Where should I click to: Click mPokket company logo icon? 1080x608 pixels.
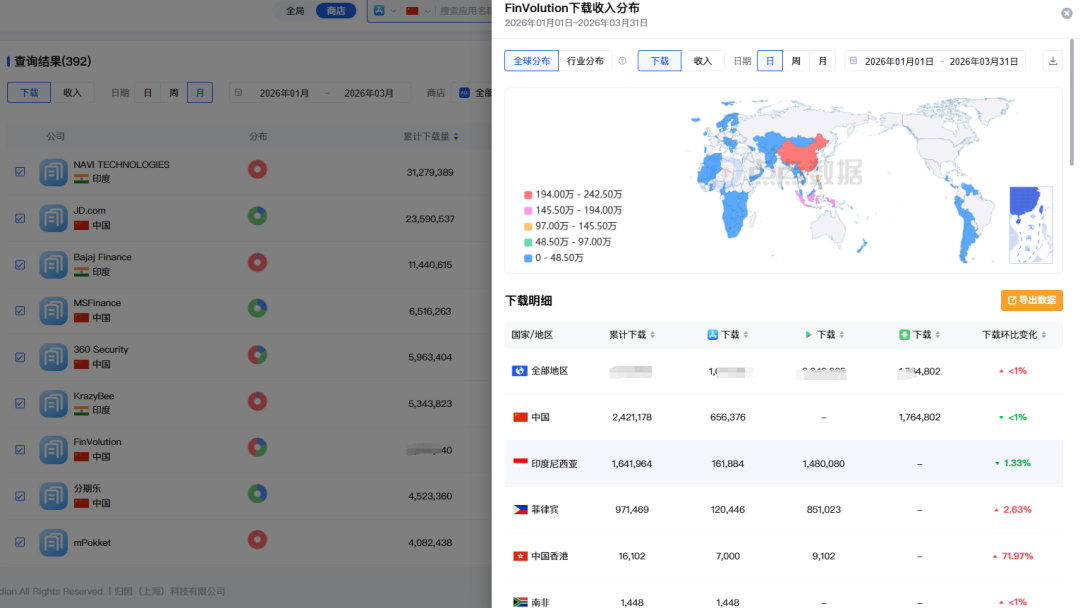[53, 543]
